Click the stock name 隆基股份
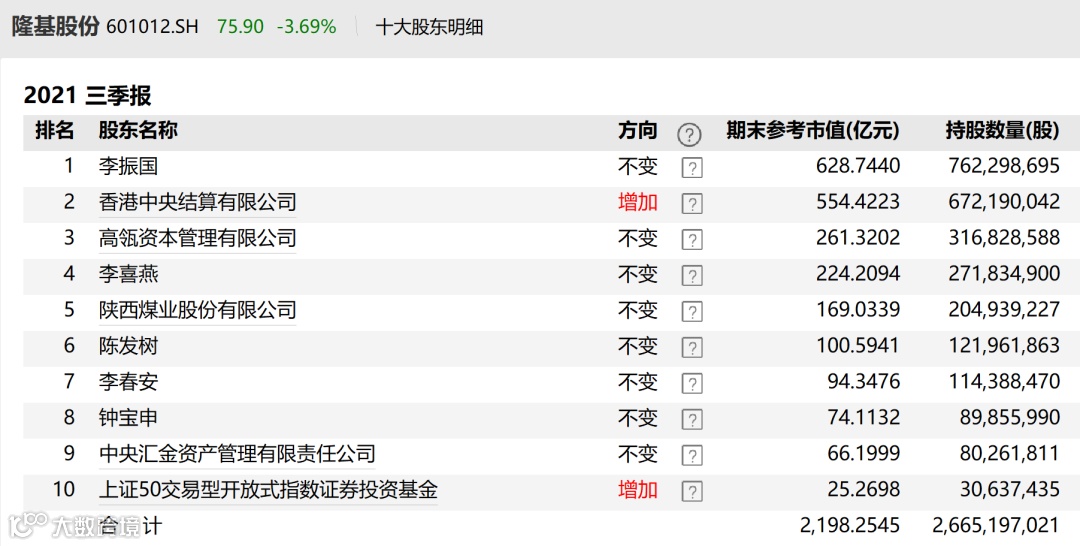 click(x=55, y=26)
